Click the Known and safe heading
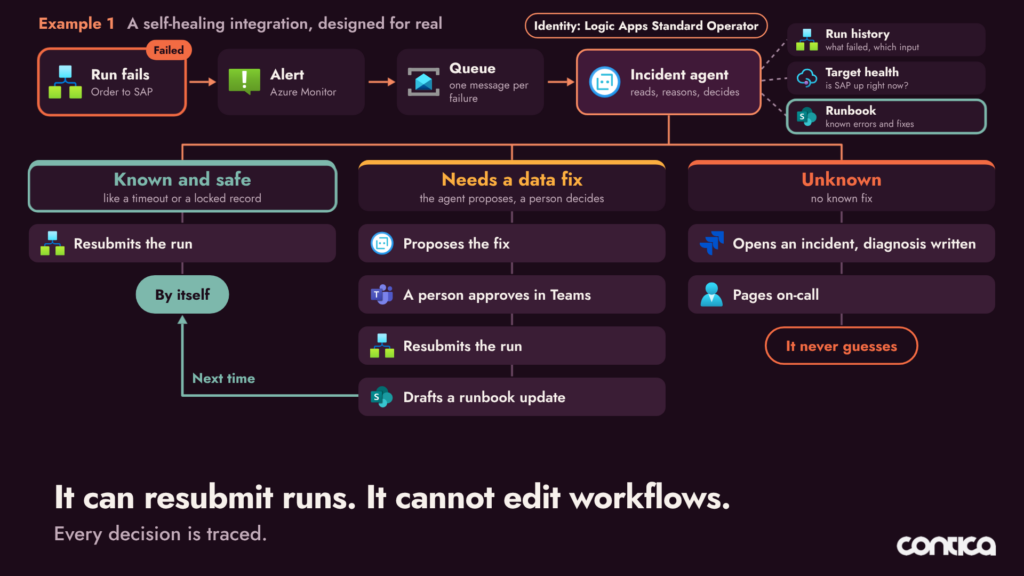Screen dimensions: 1024x576 182,180
